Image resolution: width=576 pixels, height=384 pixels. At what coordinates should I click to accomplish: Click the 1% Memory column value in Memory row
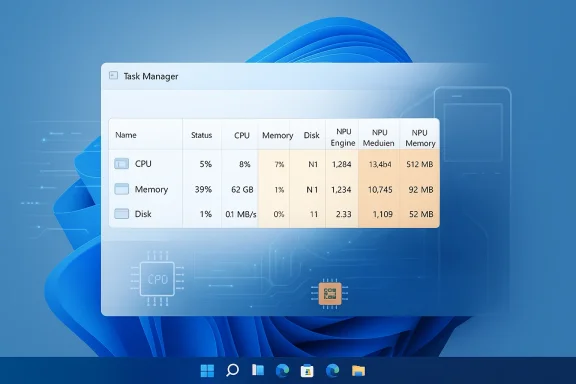coord(279,190)
